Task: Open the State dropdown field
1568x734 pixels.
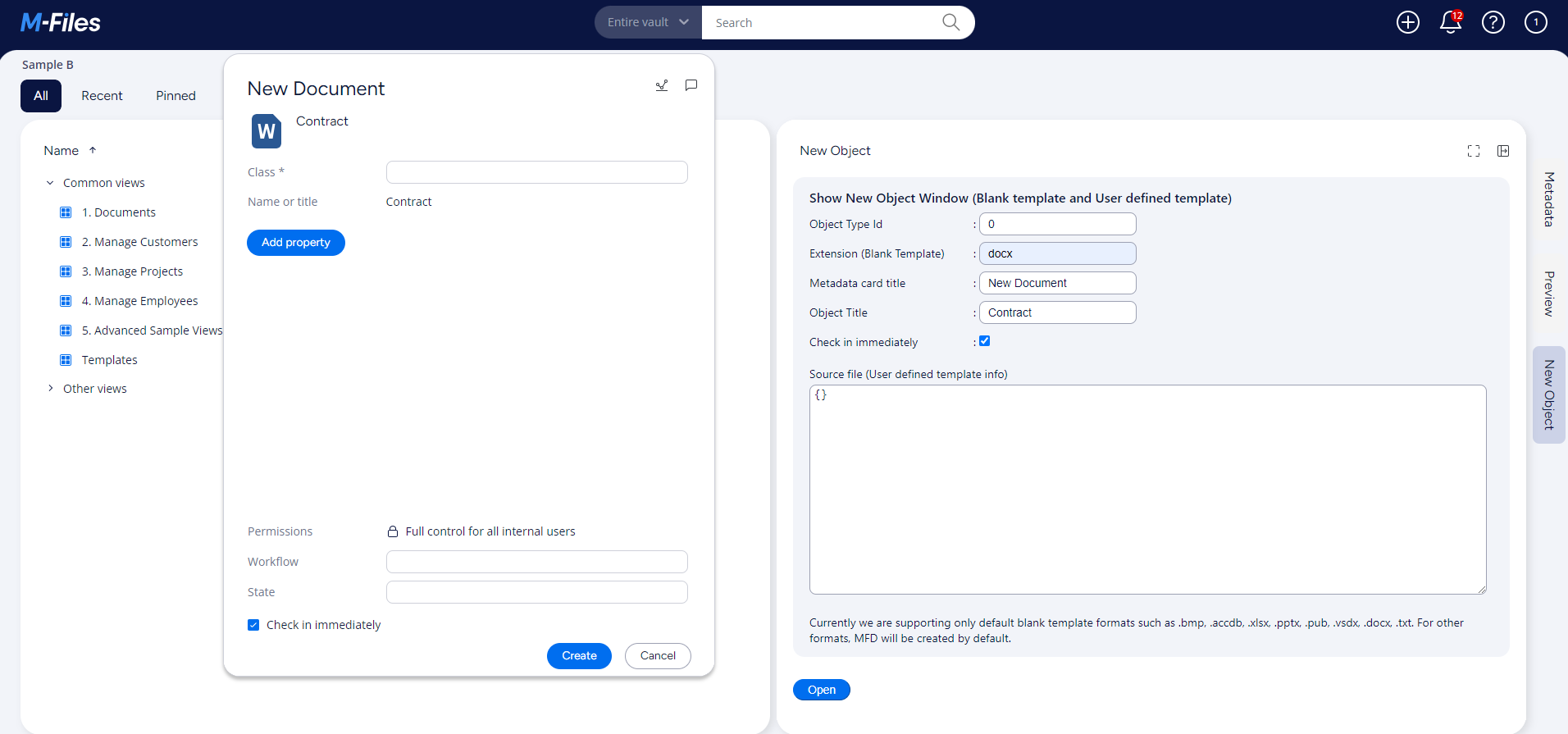Action: coord(536,592)
